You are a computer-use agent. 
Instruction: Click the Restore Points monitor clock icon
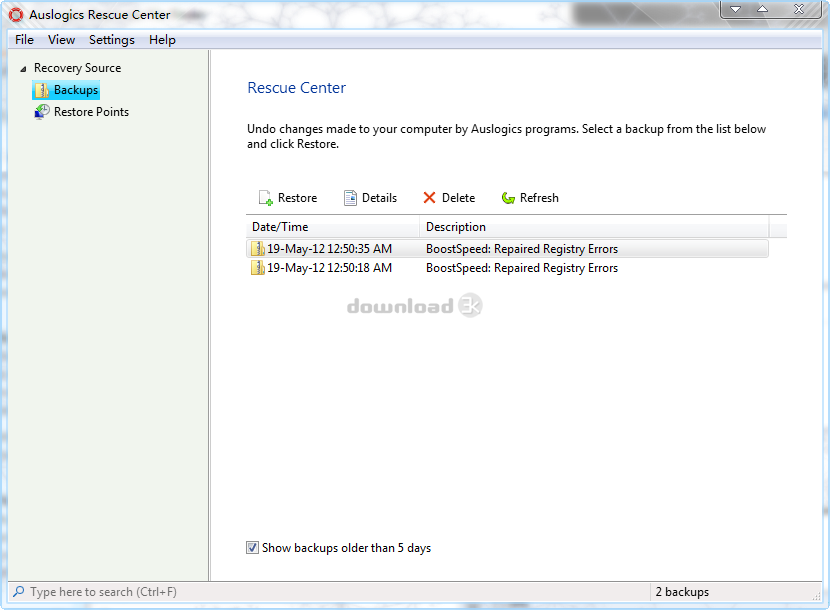(x=42, y=112)
